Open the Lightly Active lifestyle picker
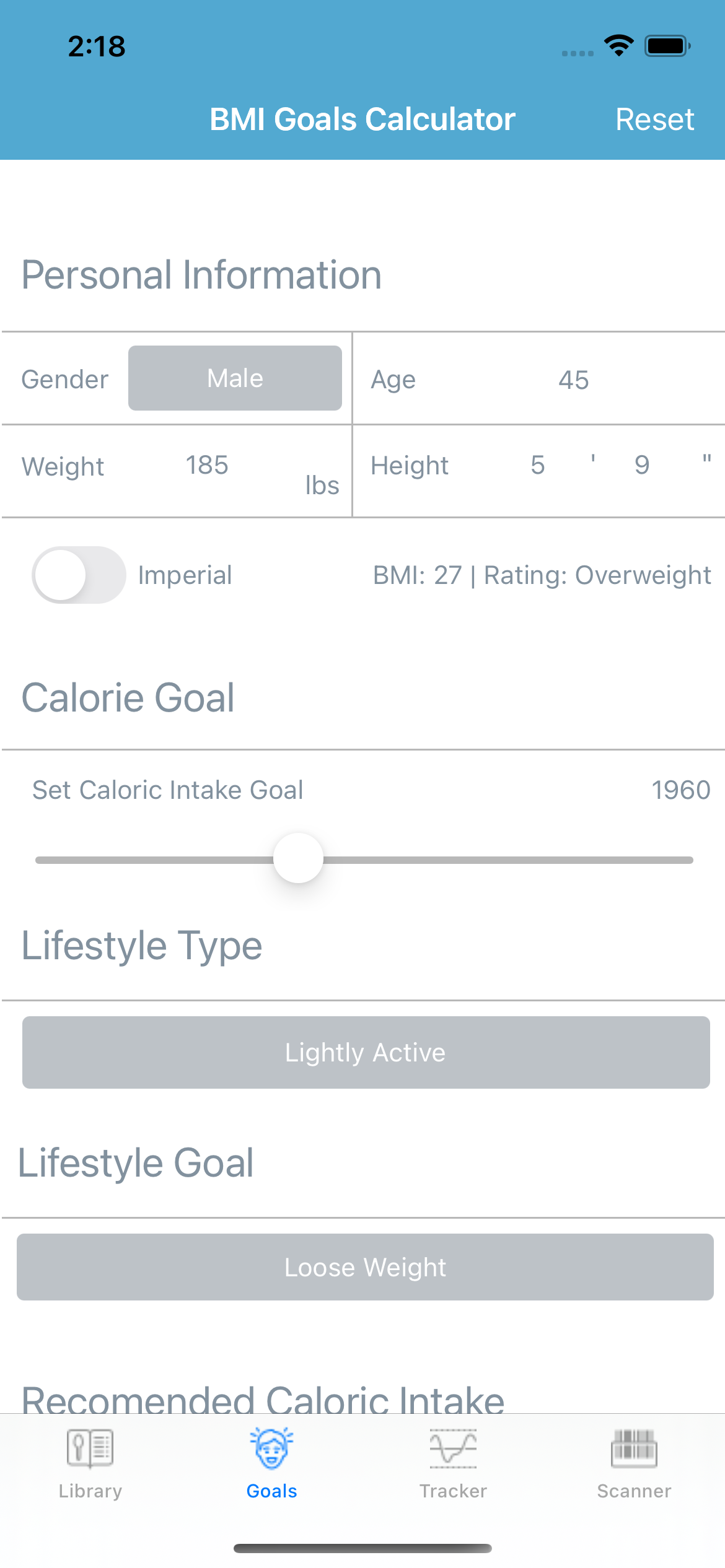Viewport: 725px width, 1568px height. point(366,1052)
